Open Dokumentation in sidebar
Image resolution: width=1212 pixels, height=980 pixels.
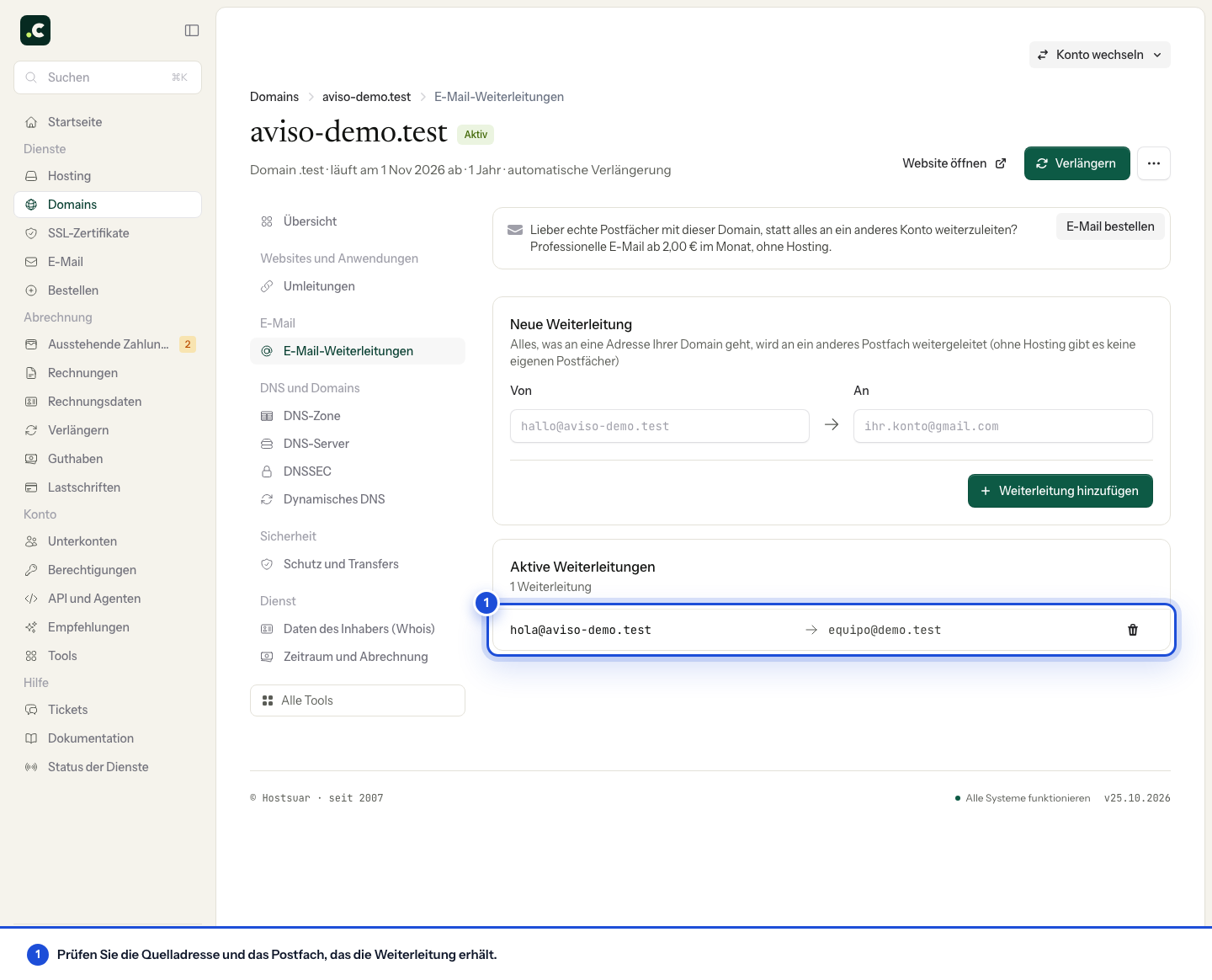108,738
